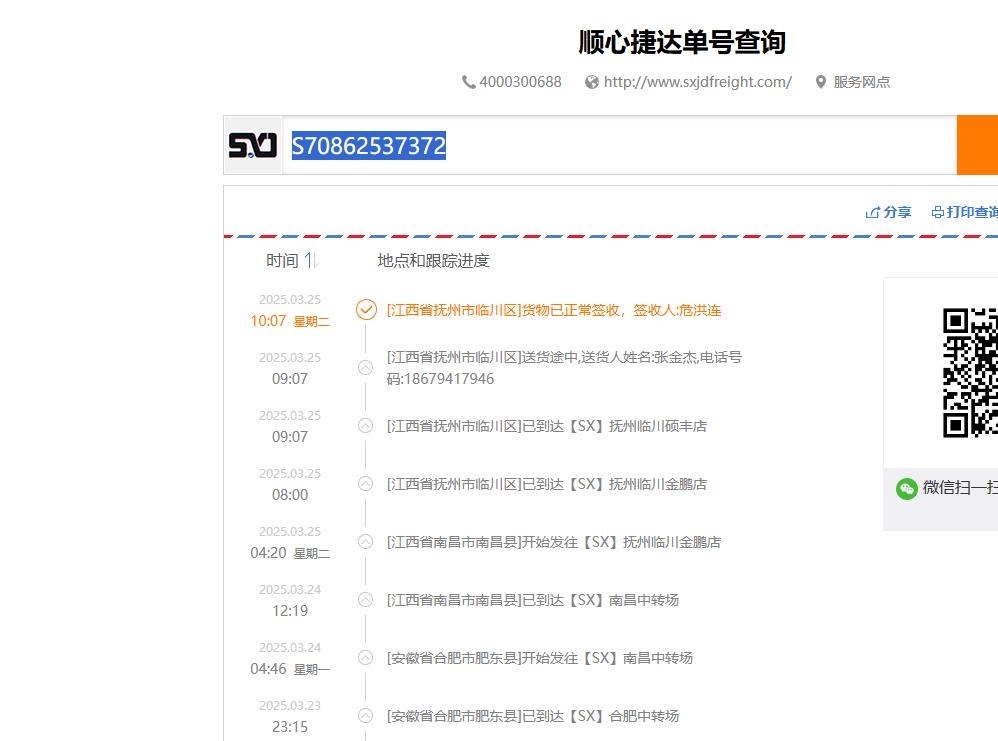998x741 pixels.
Task: Click the 送货途中 courier 张金杰 entry text
Action: point(564,368)
